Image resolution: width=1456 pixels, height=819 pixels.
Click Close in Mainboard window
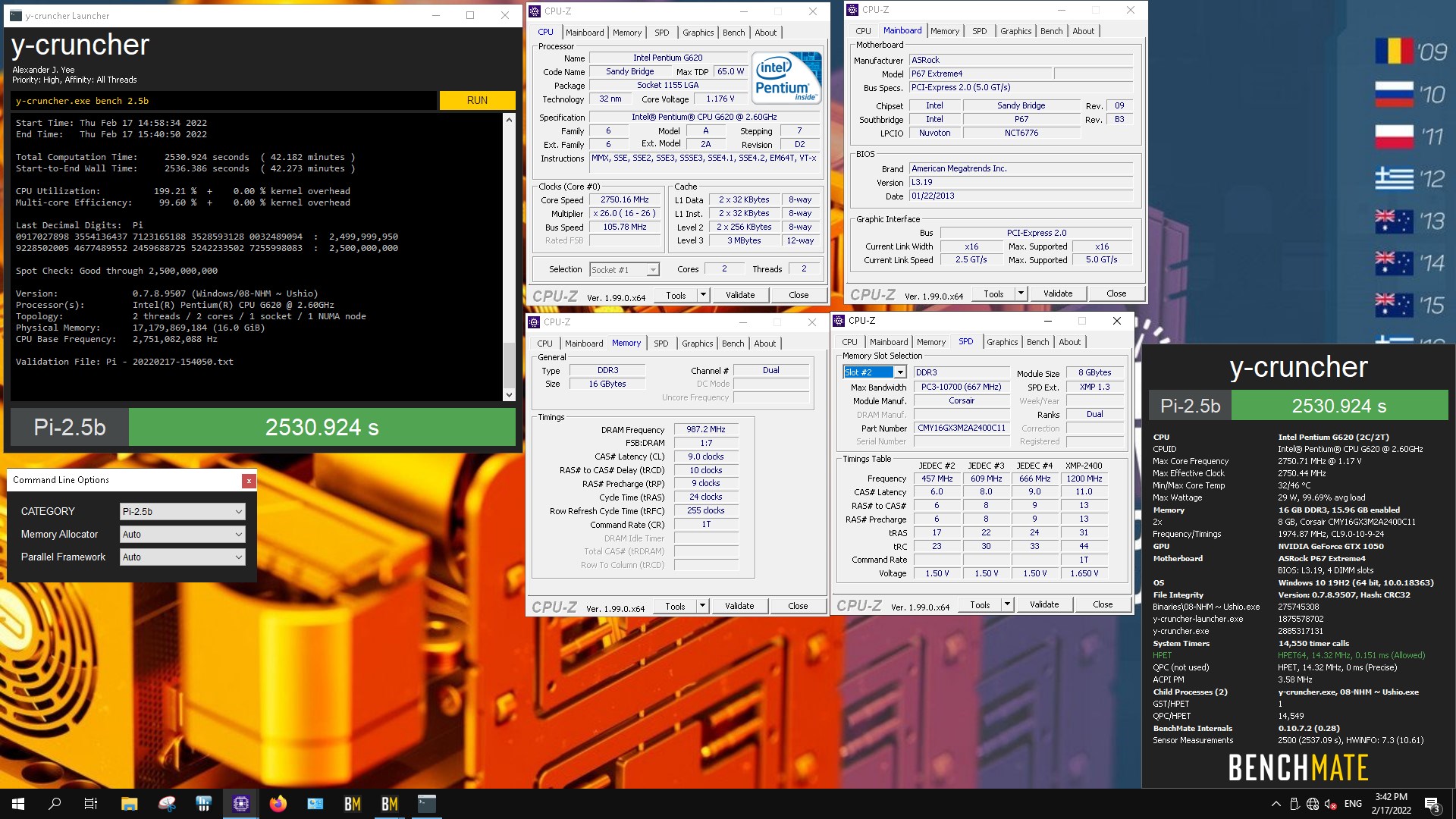1116,293
